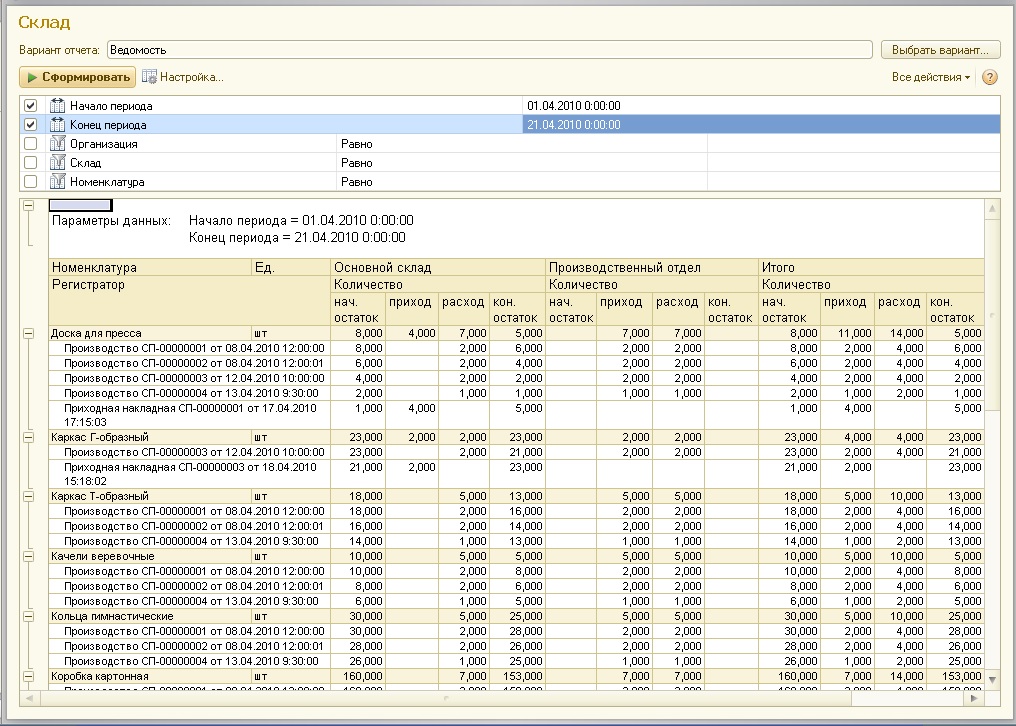Click the Номенклатура filter icon

click(x=57, y=182)
